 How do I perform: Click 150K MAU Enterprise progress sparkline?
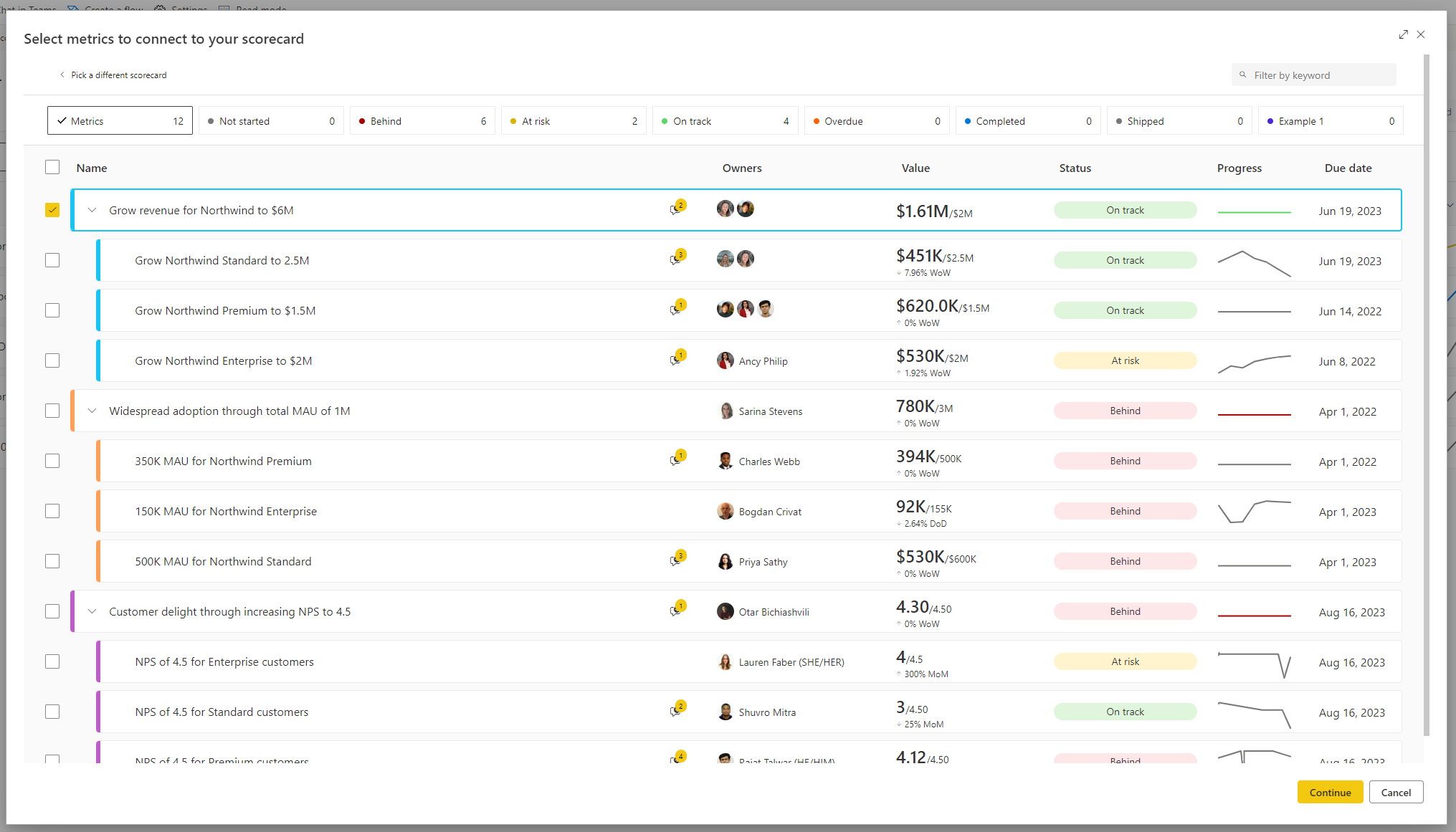click(1254, 512)
